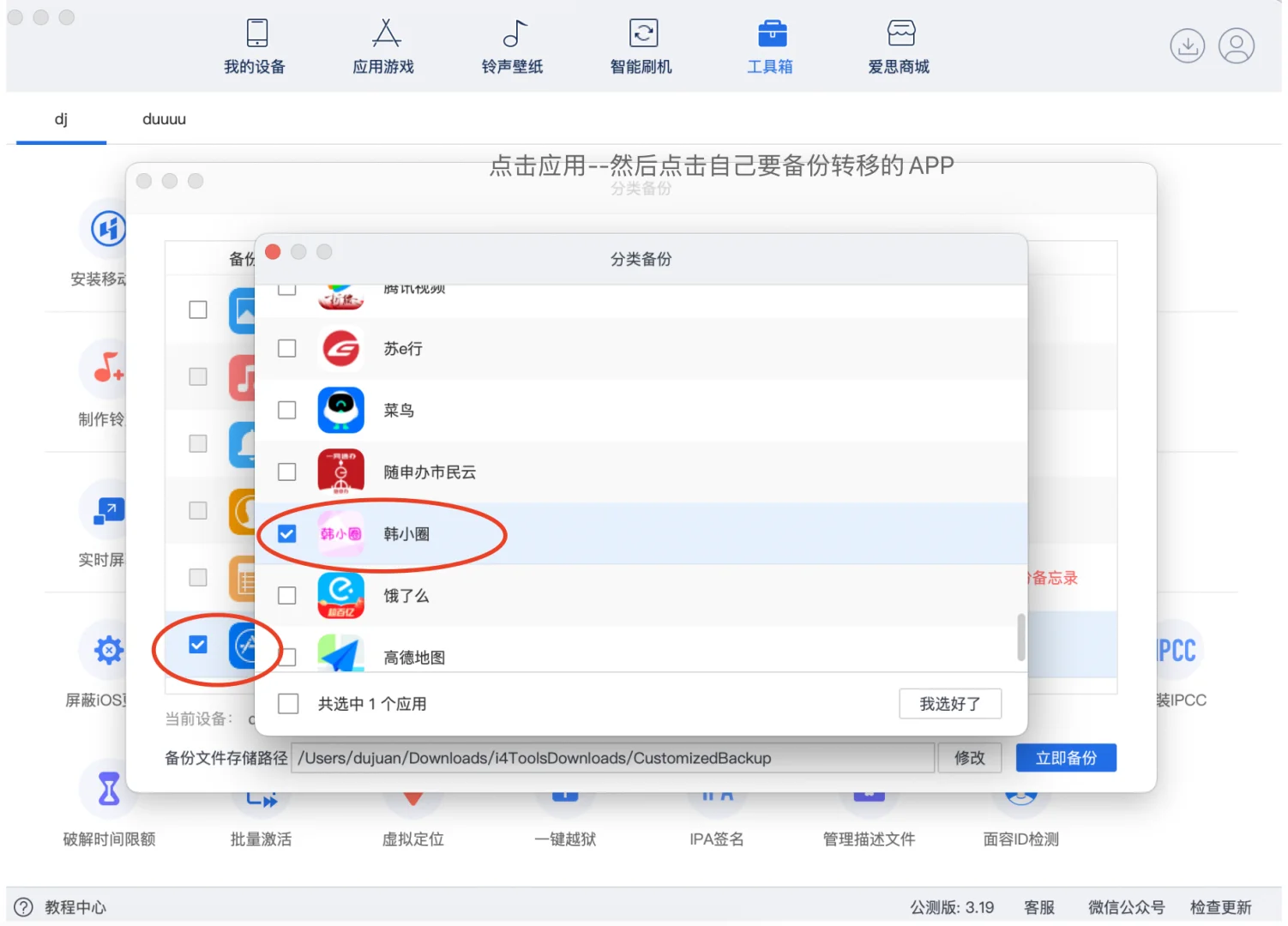Open the 爱思商城 store
Image resolution: width=1288 pixels, height=926 pixels.
coord(898,47)
